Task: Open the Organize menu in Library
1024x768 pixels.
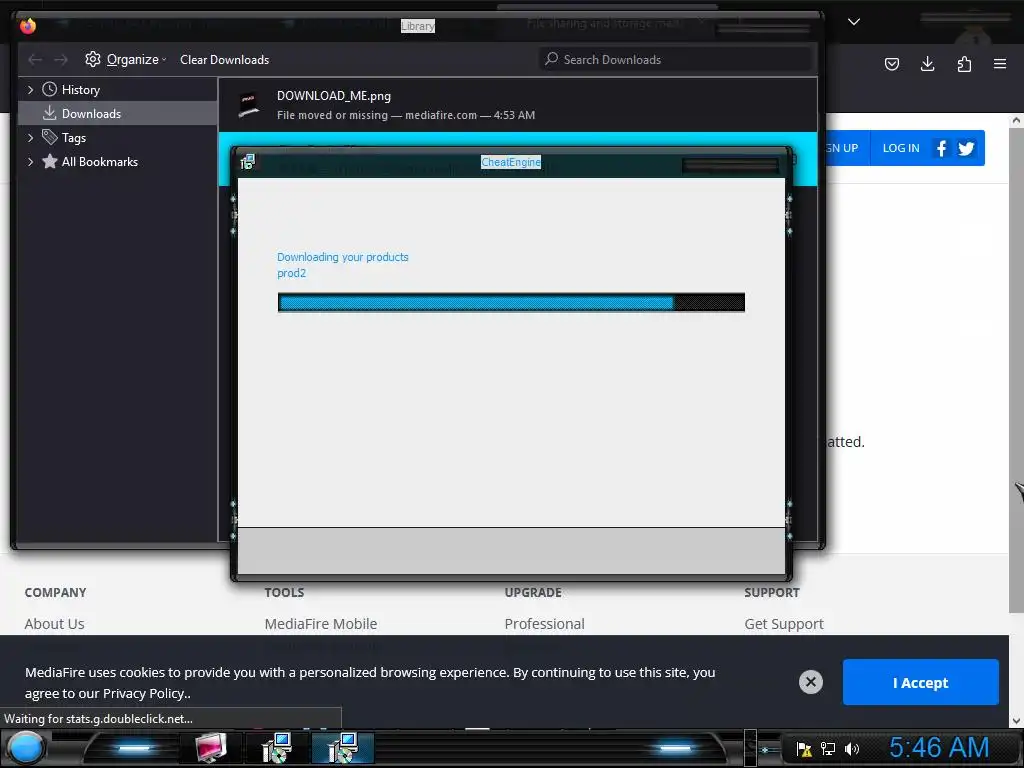Action: click(x=125, y=59)
